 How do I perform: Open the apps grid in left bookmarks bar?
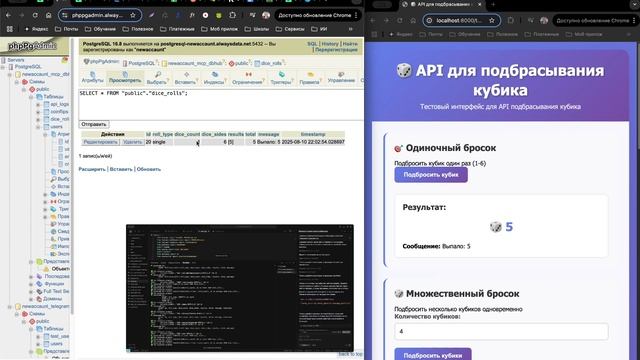pos(10,29)
